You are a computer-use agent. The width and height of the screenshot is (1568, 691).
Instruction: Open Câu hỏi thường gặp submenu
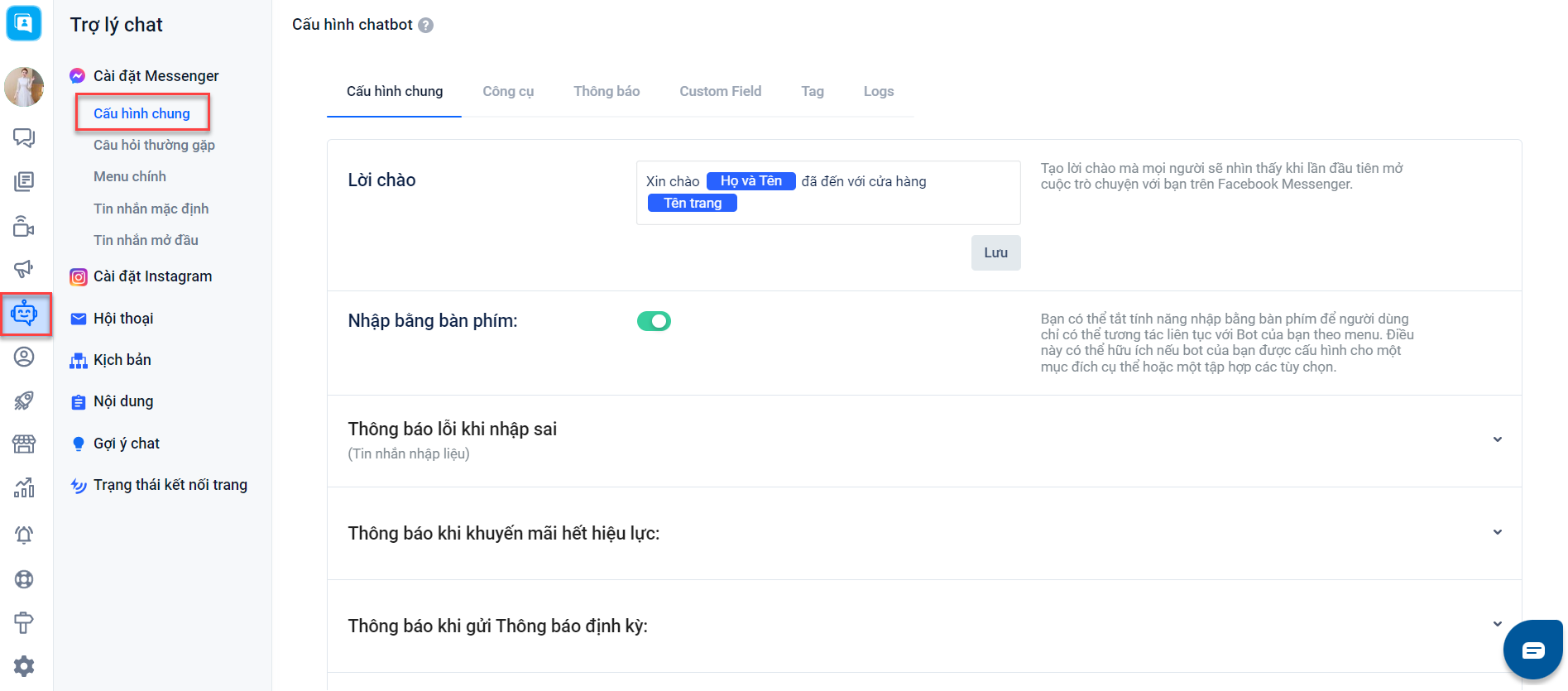tap(154, 145)
